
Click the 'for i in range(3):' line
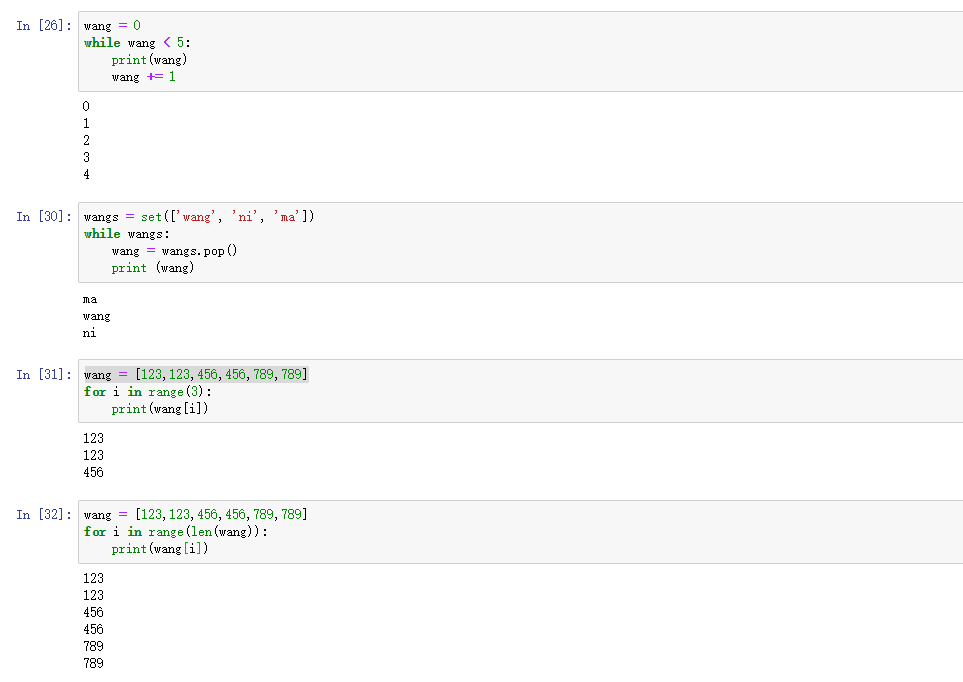148,392
